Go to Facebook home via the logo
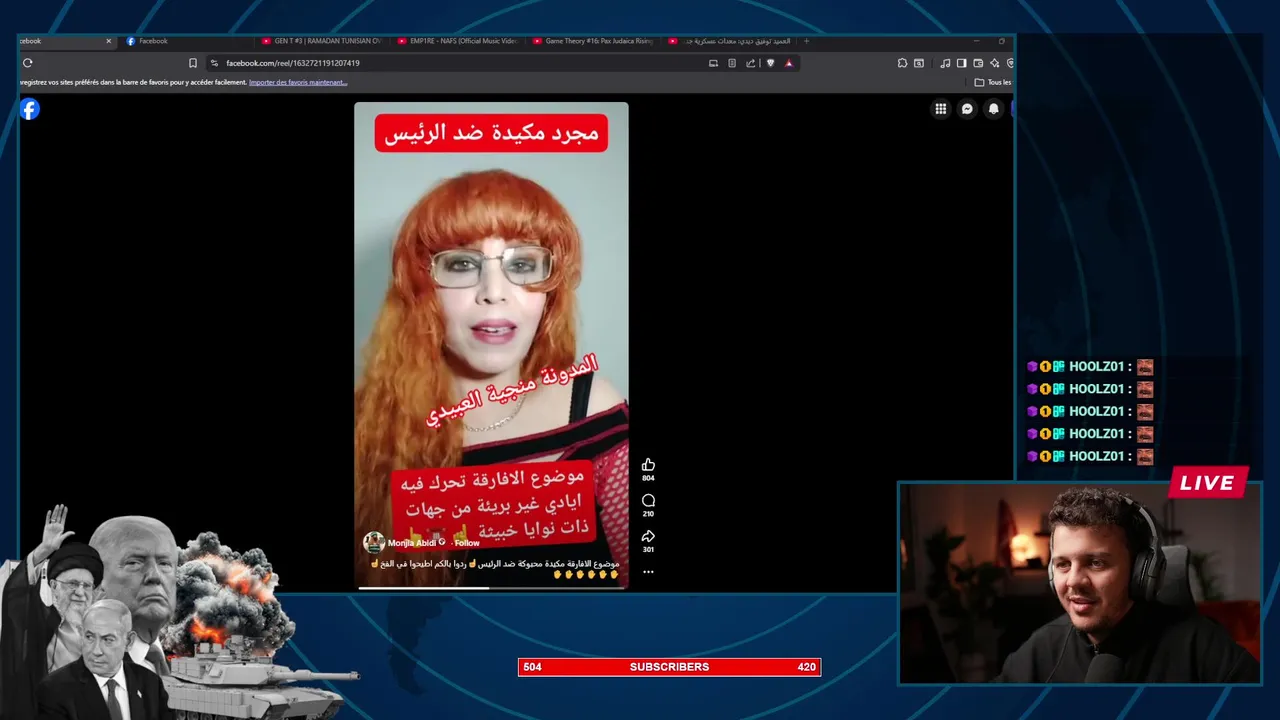 pos(30,109)
